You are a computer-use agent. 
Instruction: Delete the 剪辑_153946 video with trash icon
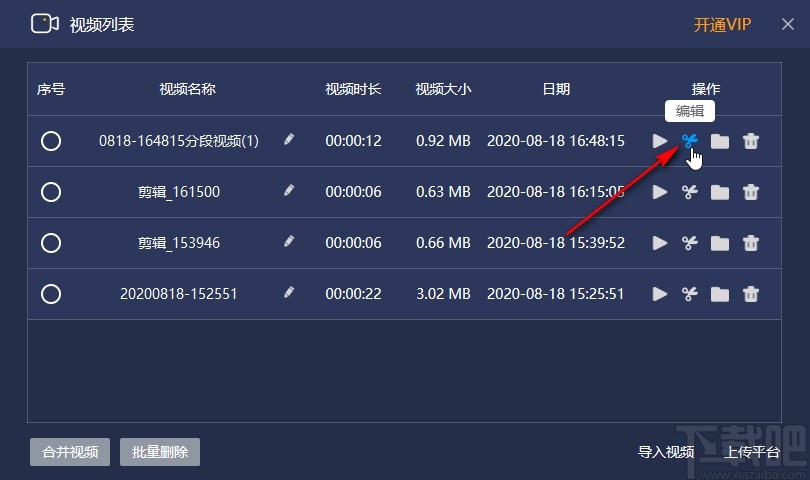coord(751,243)
